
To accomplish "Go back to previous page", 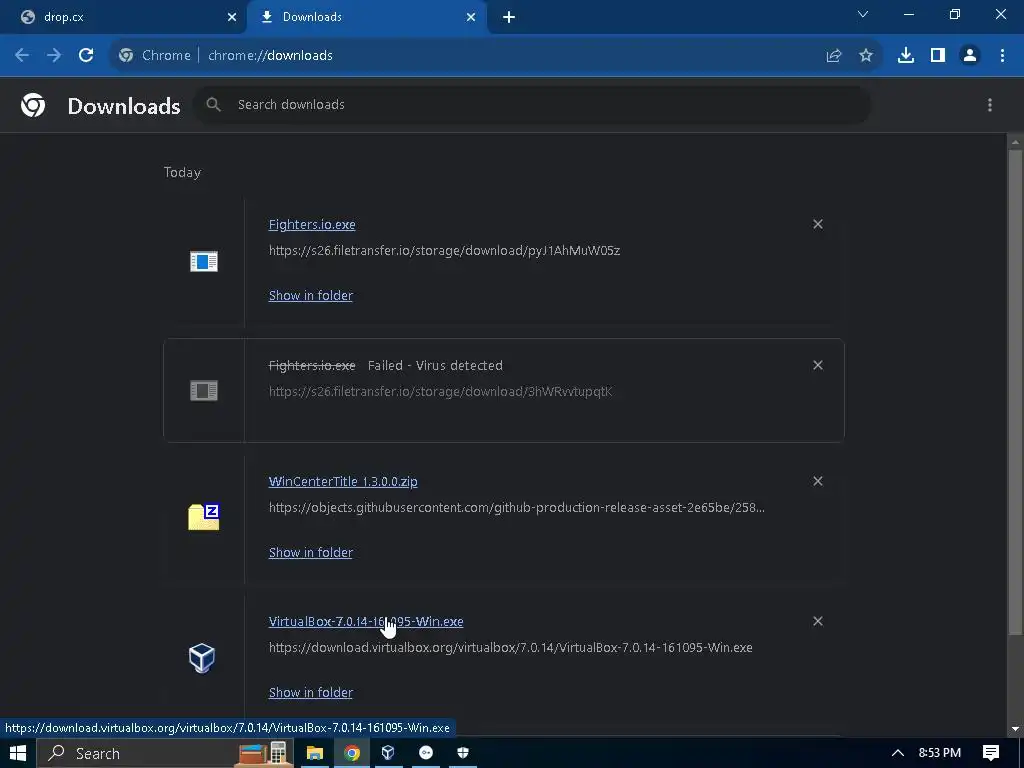I will pos(22,56).
